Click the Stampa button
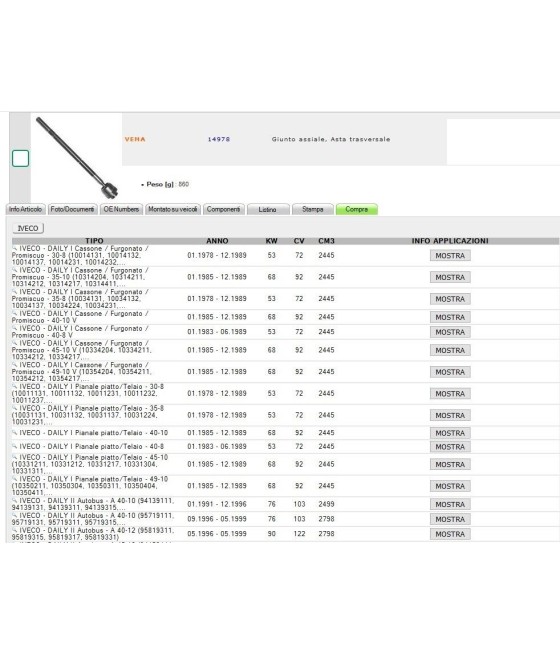Viewport: 560px width, 655px height. tap(313, 209)
